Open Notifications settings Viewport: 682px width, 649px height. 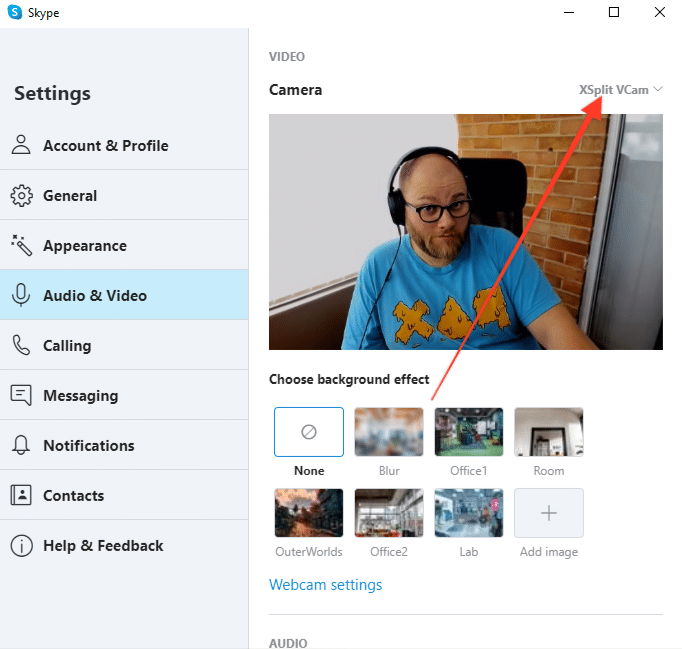(x=124, y=445)
